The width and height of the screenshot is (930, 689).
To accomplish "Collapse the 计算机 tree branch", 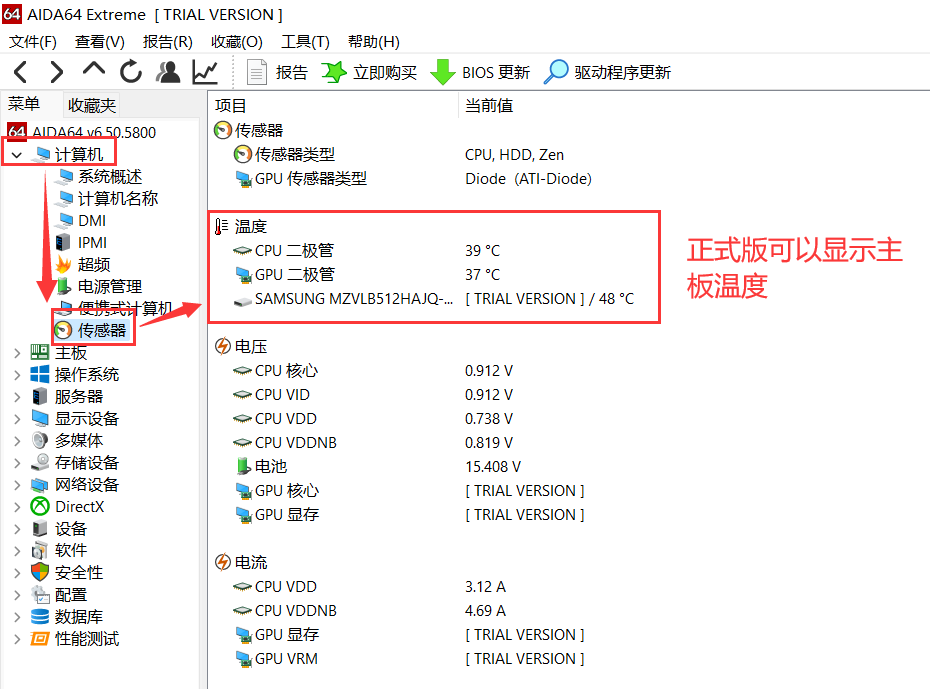I will point(16,156).
